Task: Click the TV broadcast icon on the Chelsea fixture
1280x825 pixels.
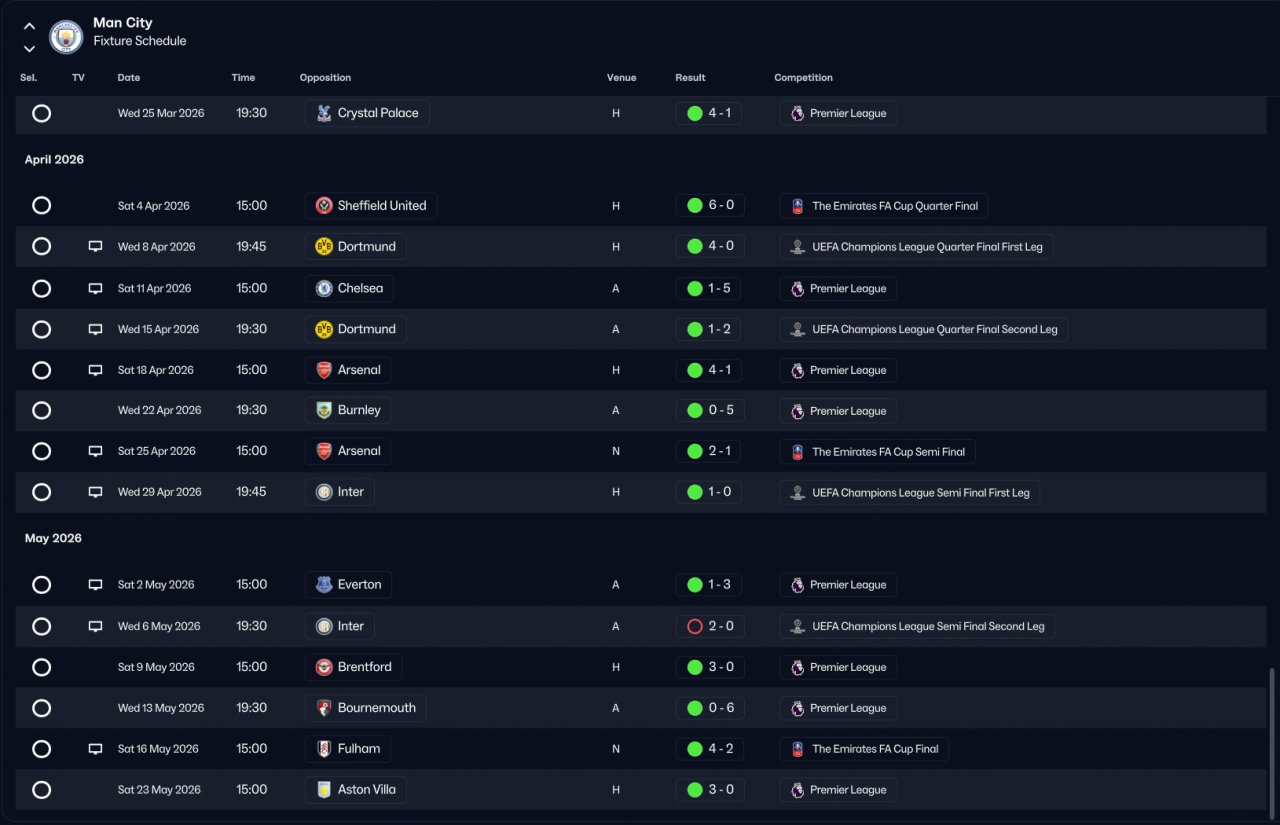Action: (x=96, y=288)
